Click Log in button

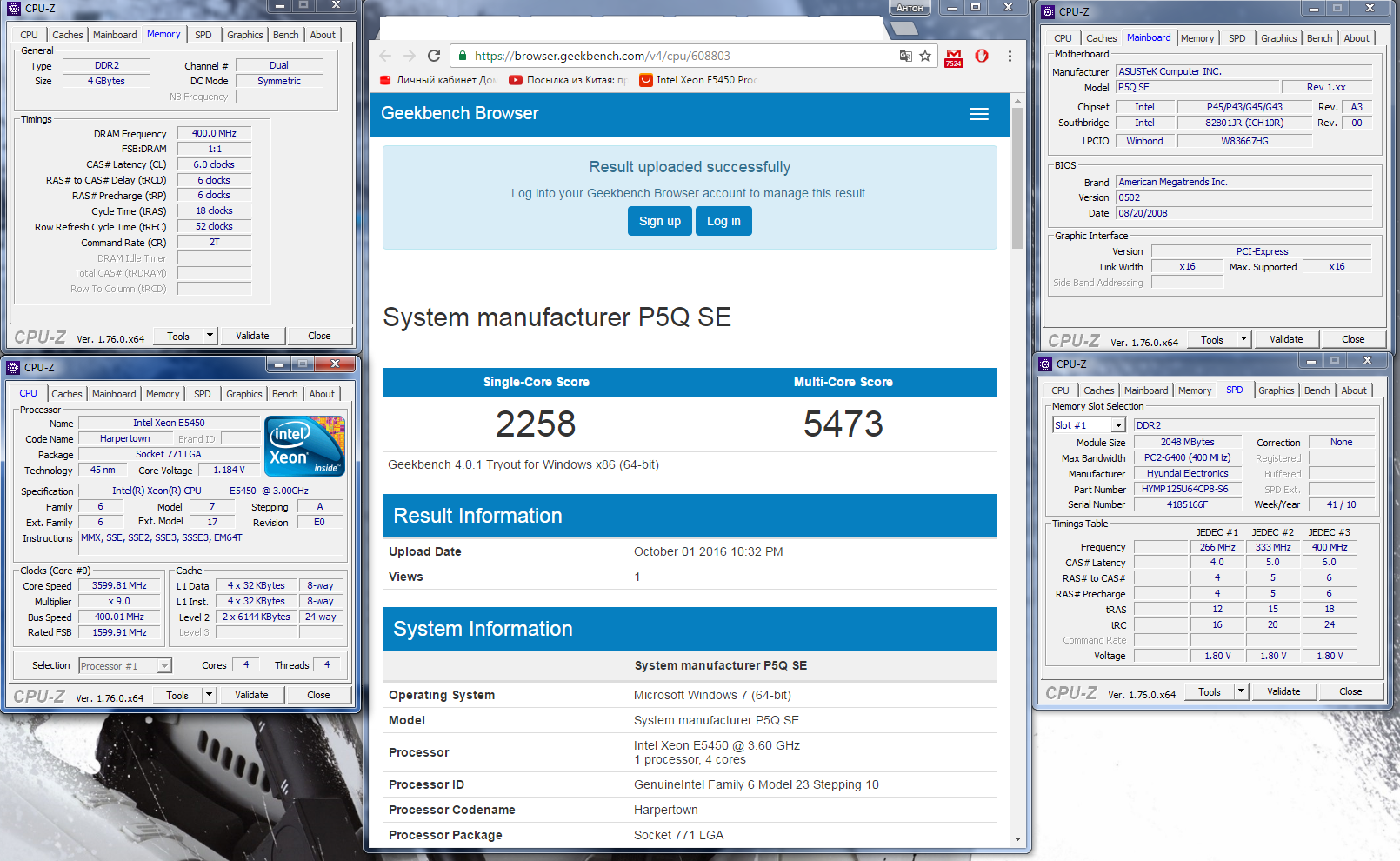click(723, 221)
